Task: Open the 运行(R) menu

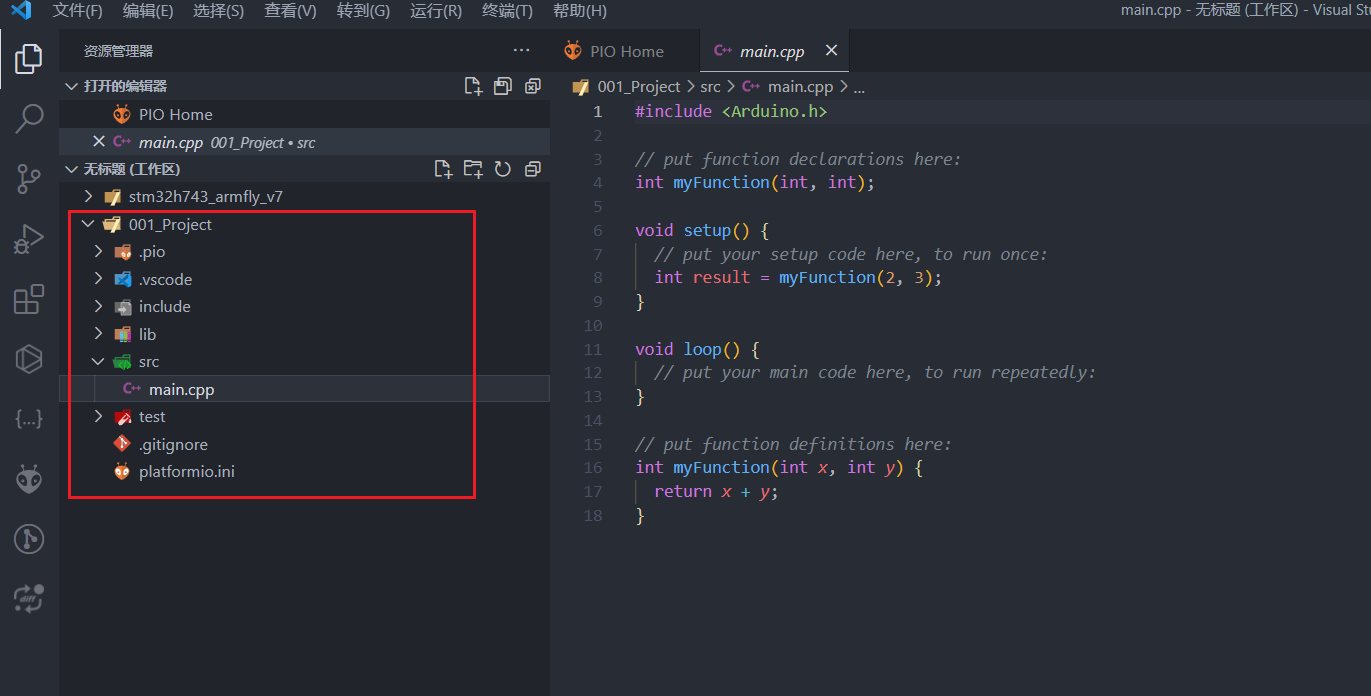Action: pos(434,11)
